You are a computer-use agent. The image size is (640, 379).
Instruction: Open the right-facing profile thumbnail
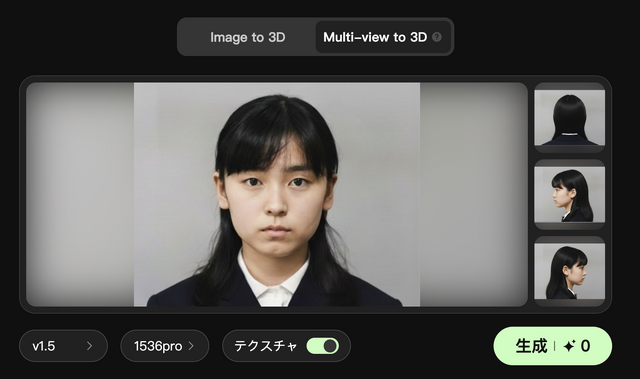tap(569, 271)
